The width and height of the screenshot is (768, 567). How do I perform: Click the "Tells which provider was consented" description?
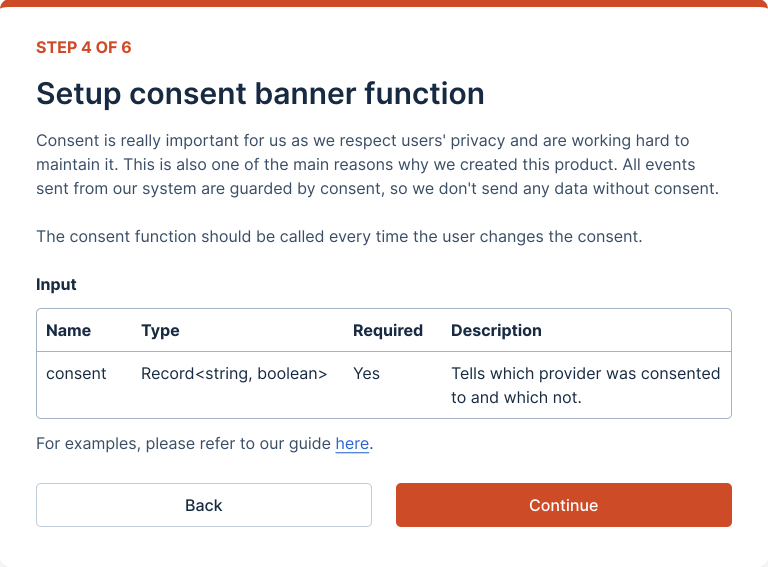585,373
